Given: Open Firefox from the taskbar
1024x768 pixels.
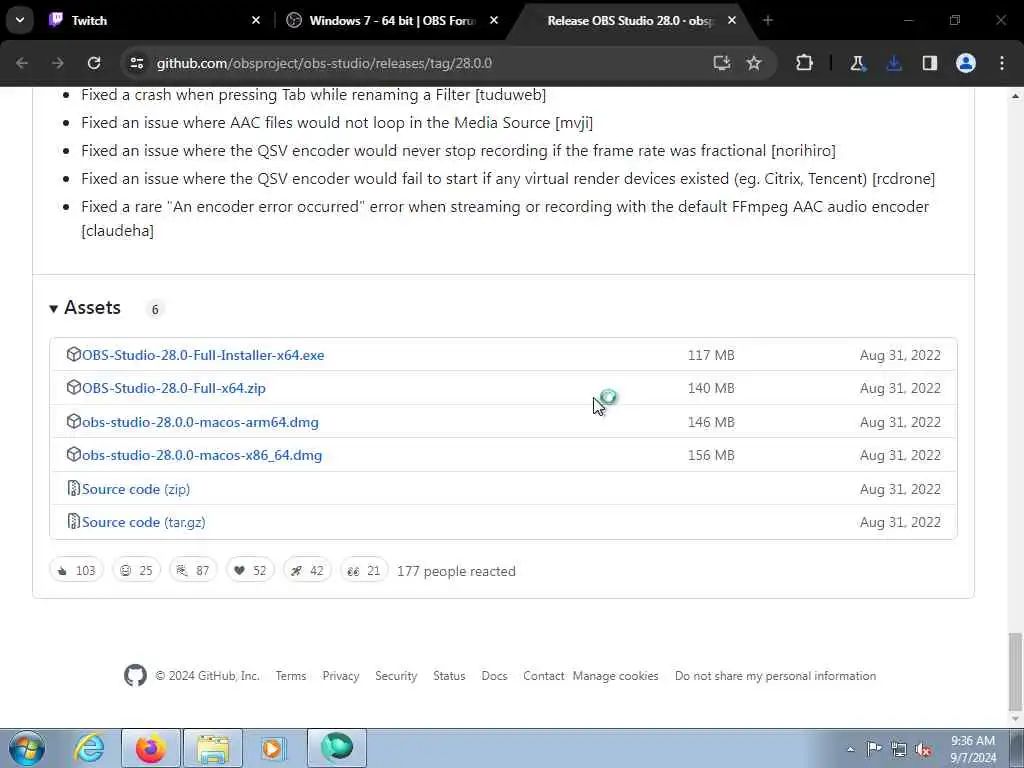Looking at the screenshot, I should pos(151,748).
